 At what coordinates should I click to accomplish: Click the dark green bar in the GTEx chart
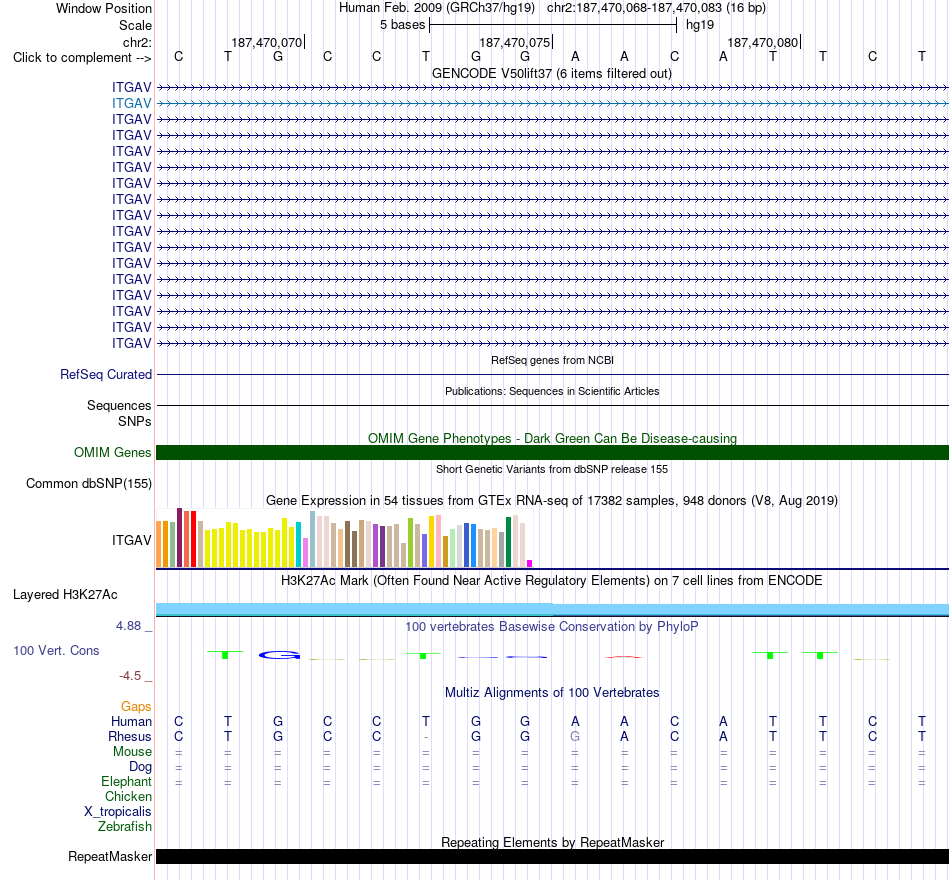click(508, 542)
